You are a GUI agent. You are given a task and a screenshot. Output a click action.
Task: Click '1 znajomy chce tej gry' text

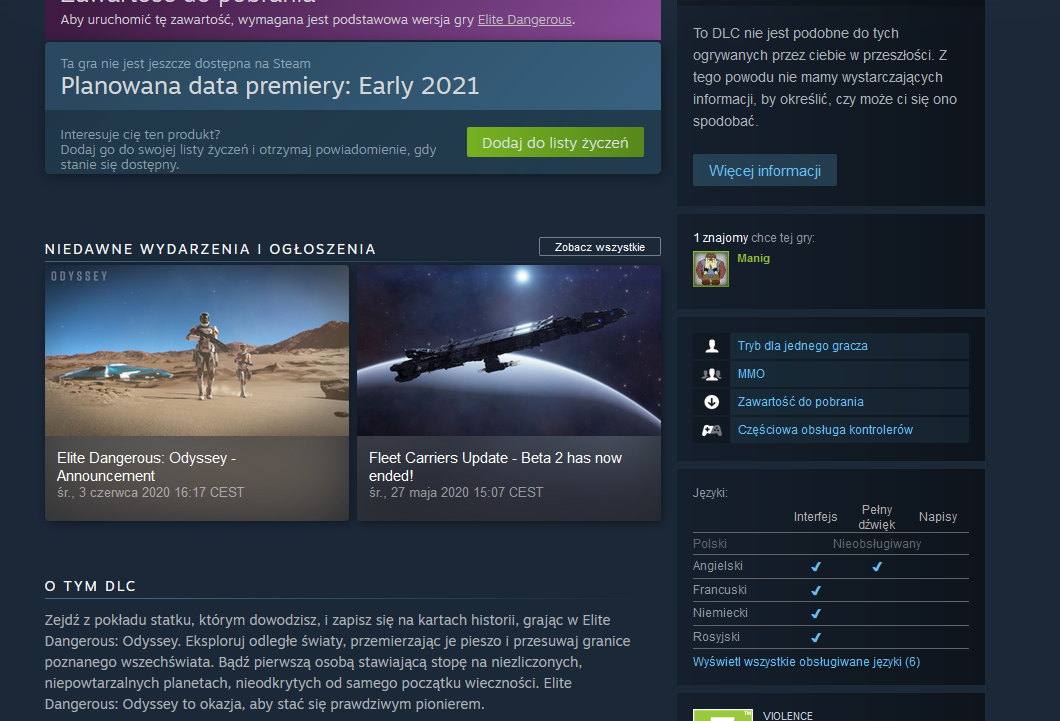click(754, 238)
